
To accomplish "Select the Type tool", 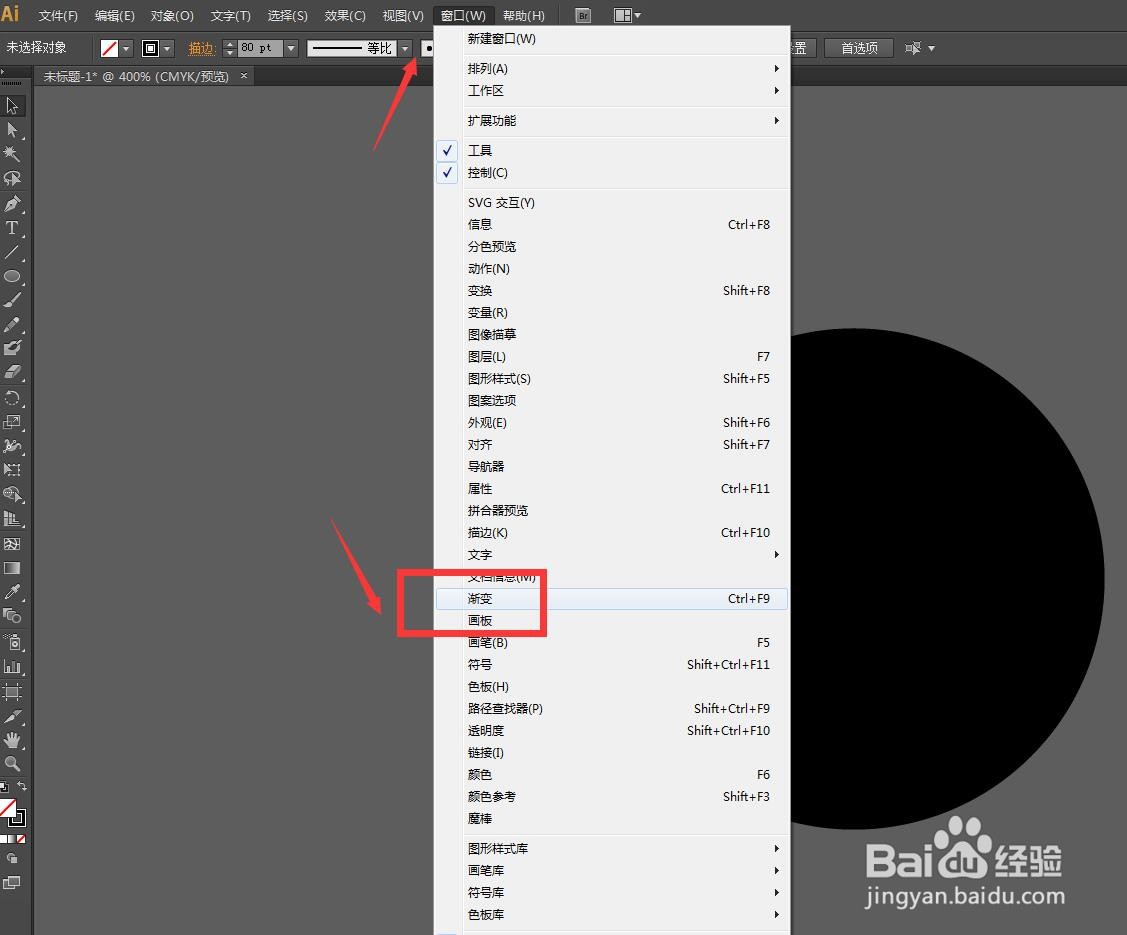I will (13, 228).
